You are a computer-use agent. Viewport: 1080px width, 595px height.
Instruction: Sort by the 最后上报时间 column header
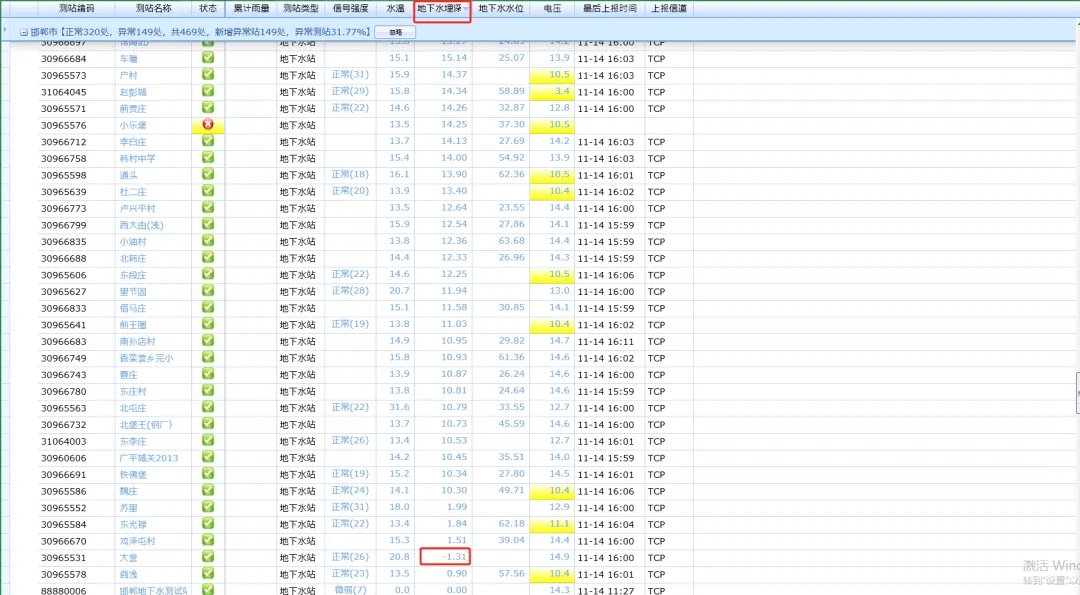click(609, 8)
